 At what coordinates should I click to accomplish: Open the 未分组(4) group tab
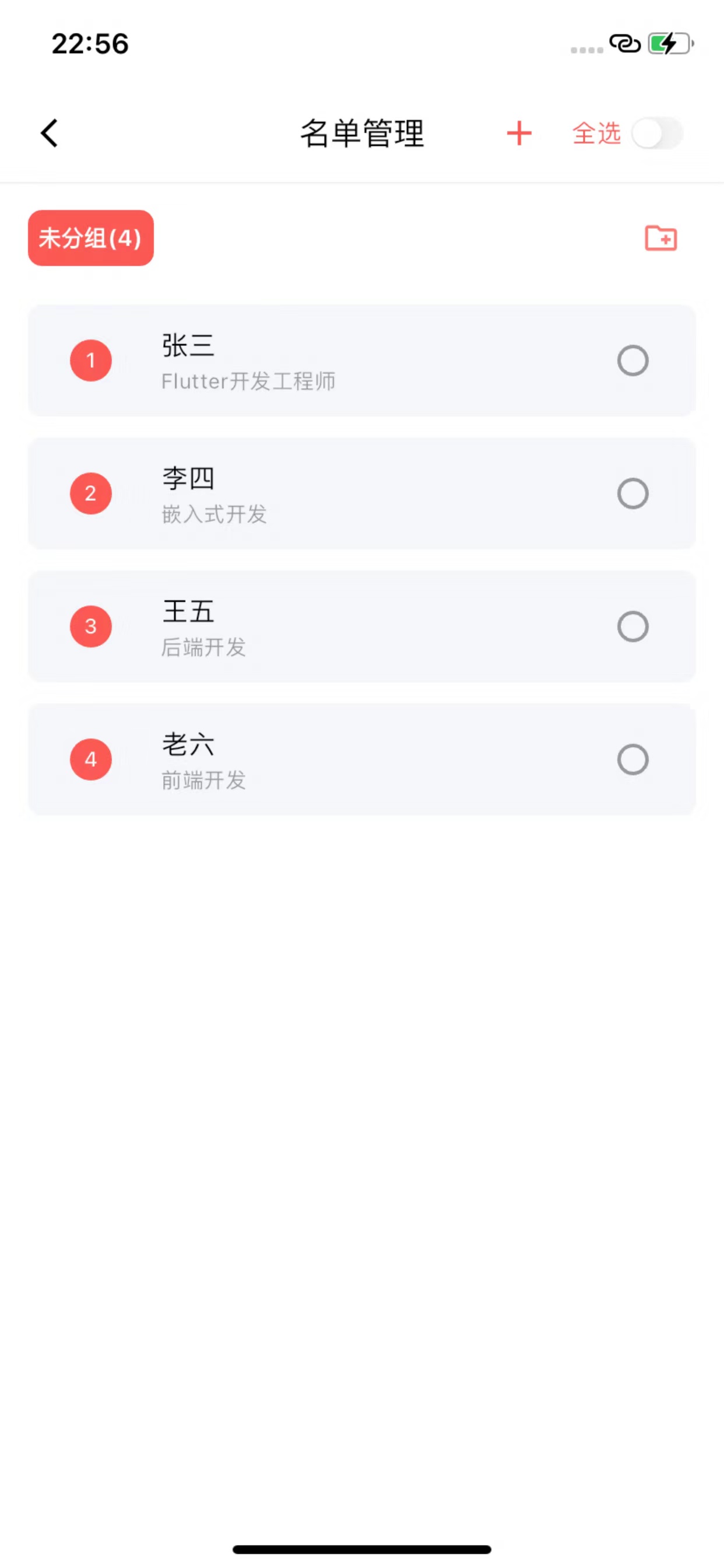(x=91, y=238)
